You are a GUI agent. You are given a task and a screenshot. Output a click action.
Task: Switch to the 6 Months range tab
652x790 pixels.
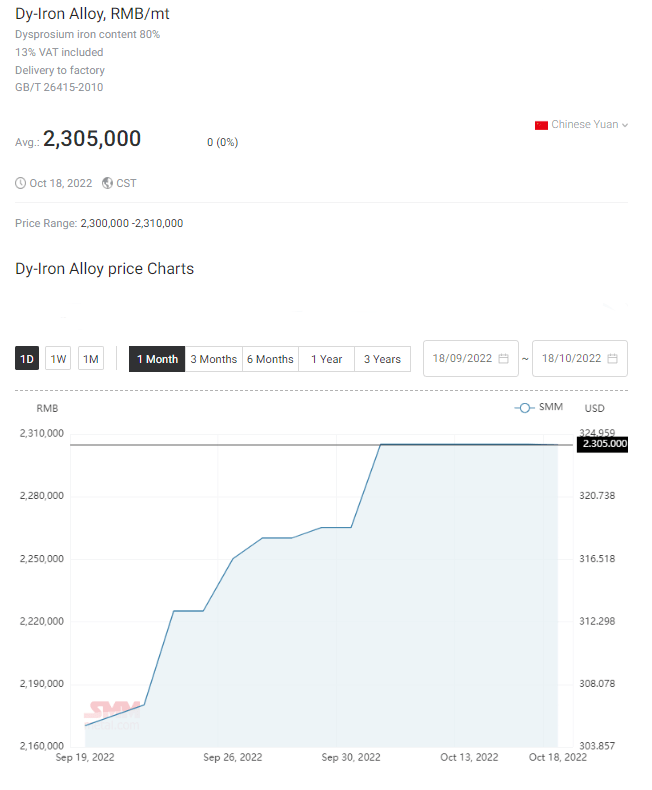click(271, 359)
